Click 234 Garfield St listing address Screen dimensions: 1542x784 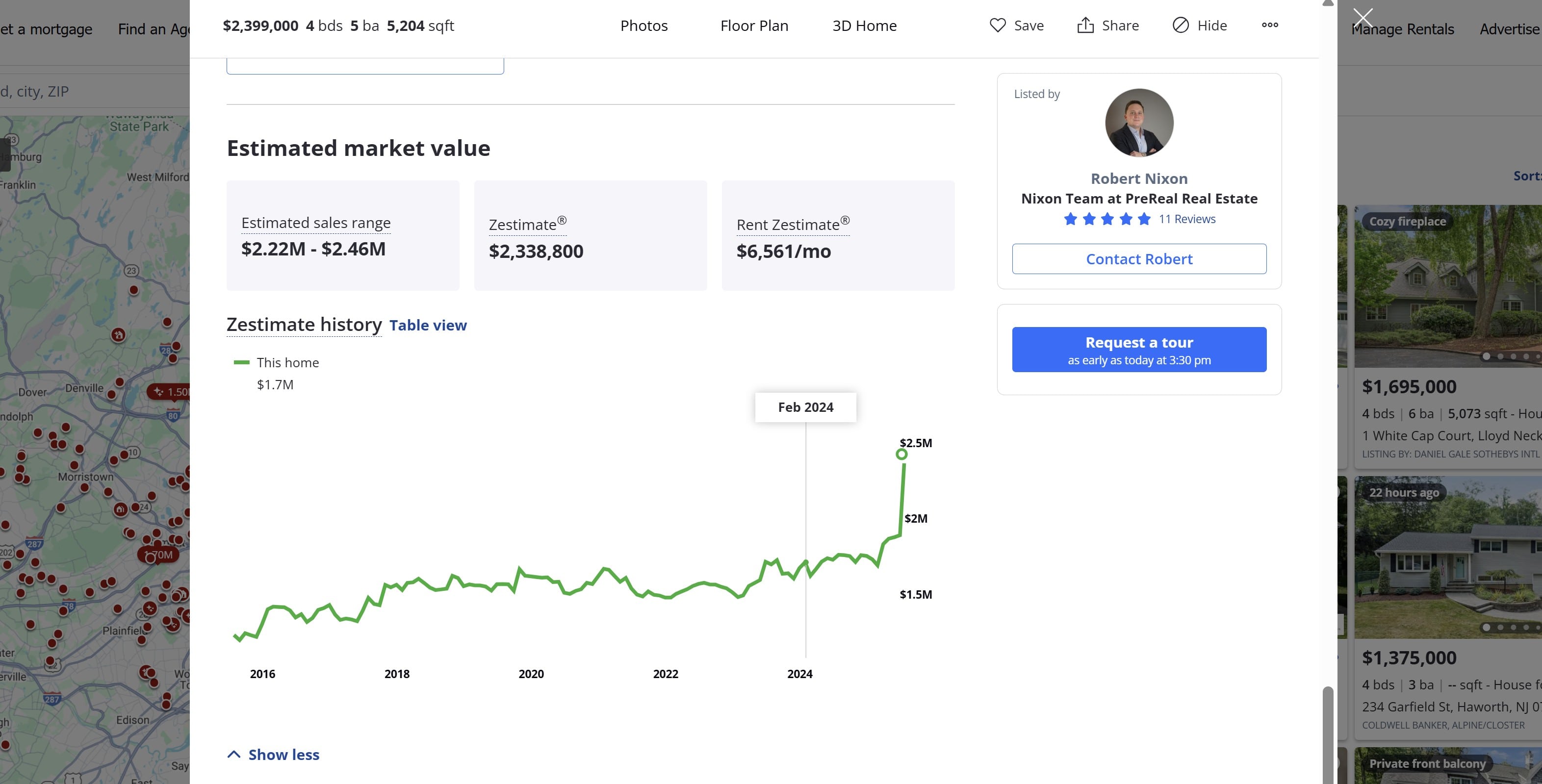coord(1452,706)
